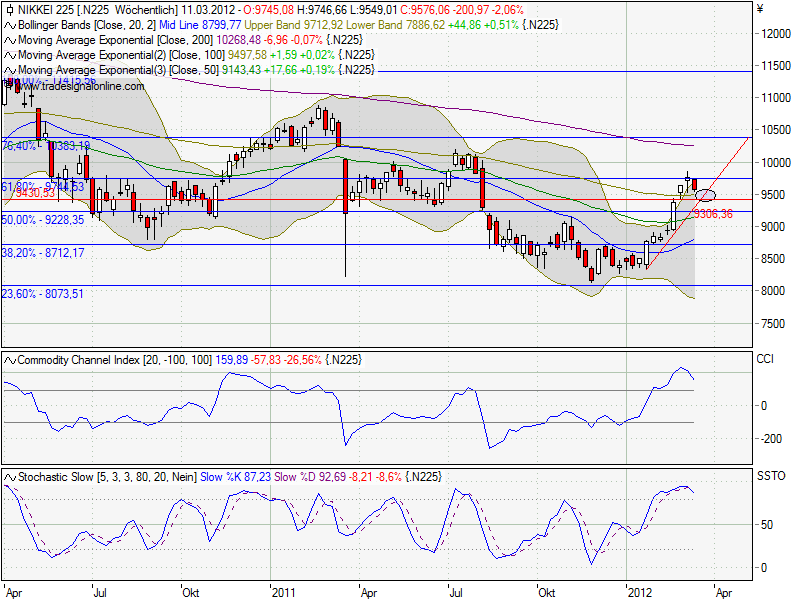This screenshot has height=600, width=800.
Task: Click the Lower Band 7886,62 value
Action: click(396, 25)
